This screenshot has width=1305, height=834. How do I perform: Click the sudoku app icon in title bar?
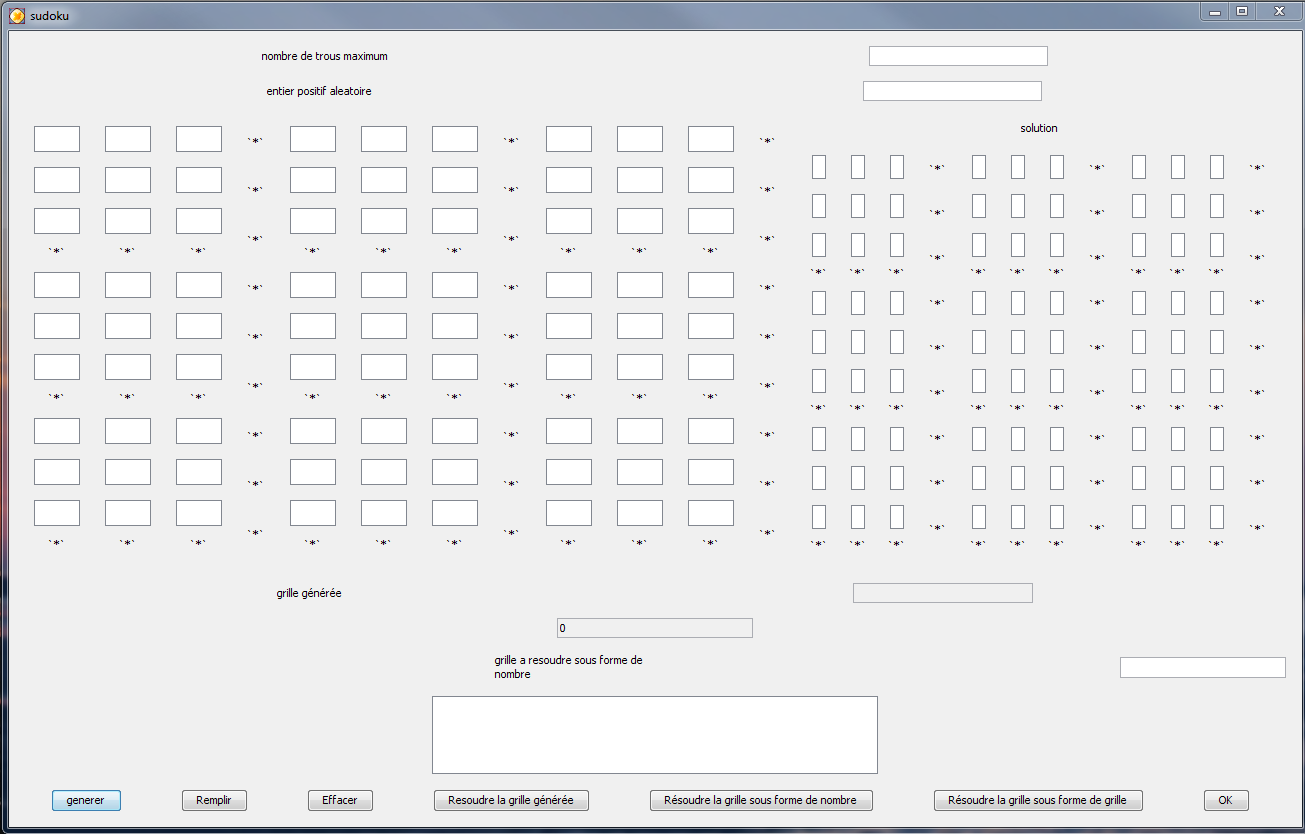(x=16, y=15)
